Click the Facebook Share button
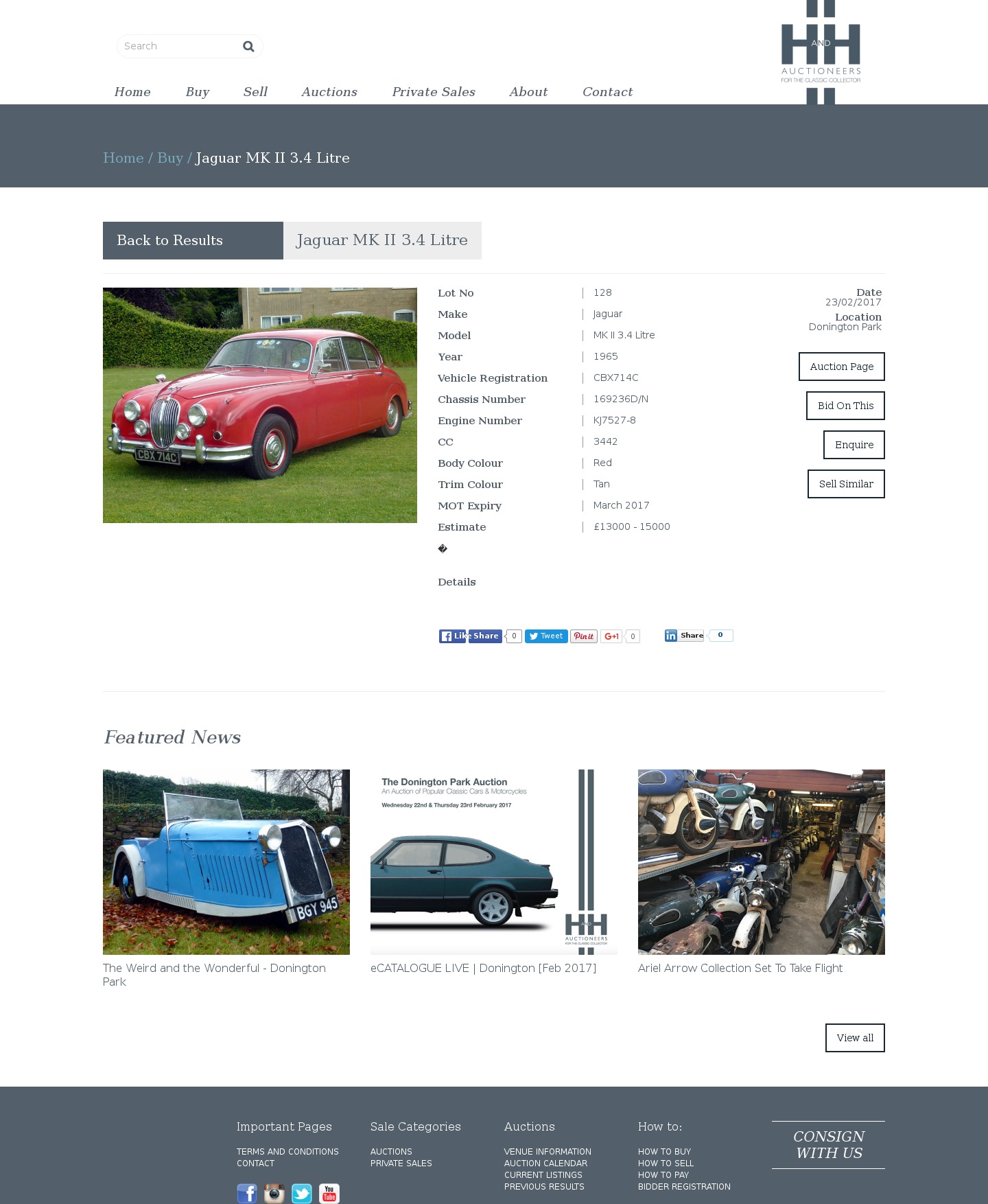 pyautogui.click(x=485, y=636)
